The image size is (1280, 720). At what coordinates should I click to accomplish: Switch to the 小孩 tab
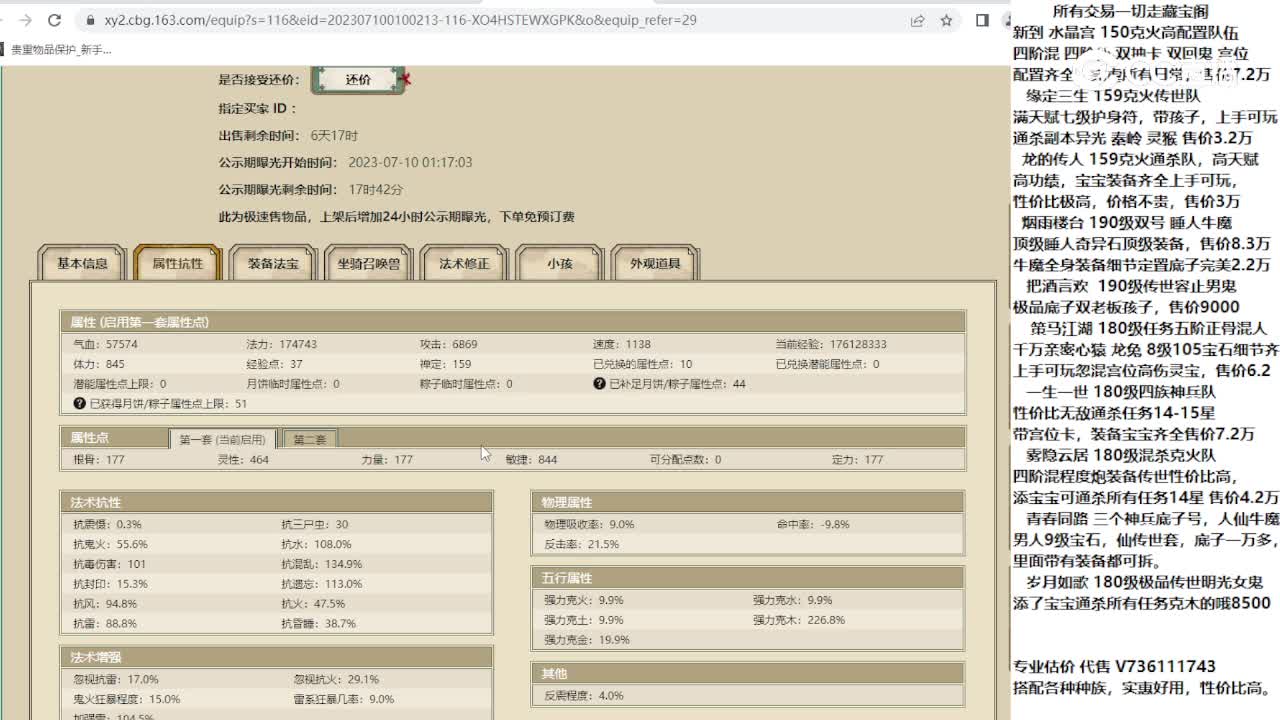coord(559,264)
